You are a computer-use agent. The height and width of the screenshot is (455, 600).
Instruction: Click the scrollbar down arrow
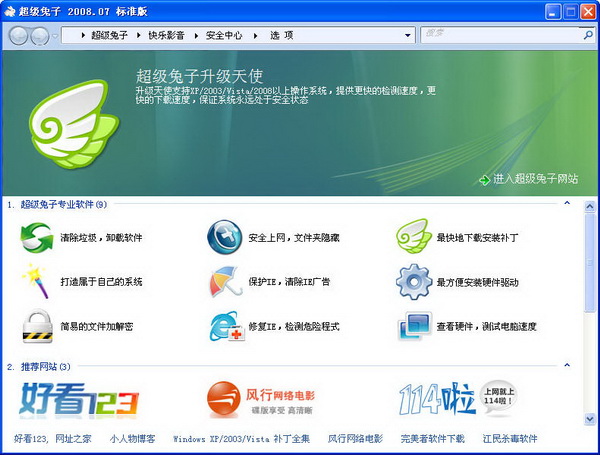pyautogui.click(x=590, y=419)
